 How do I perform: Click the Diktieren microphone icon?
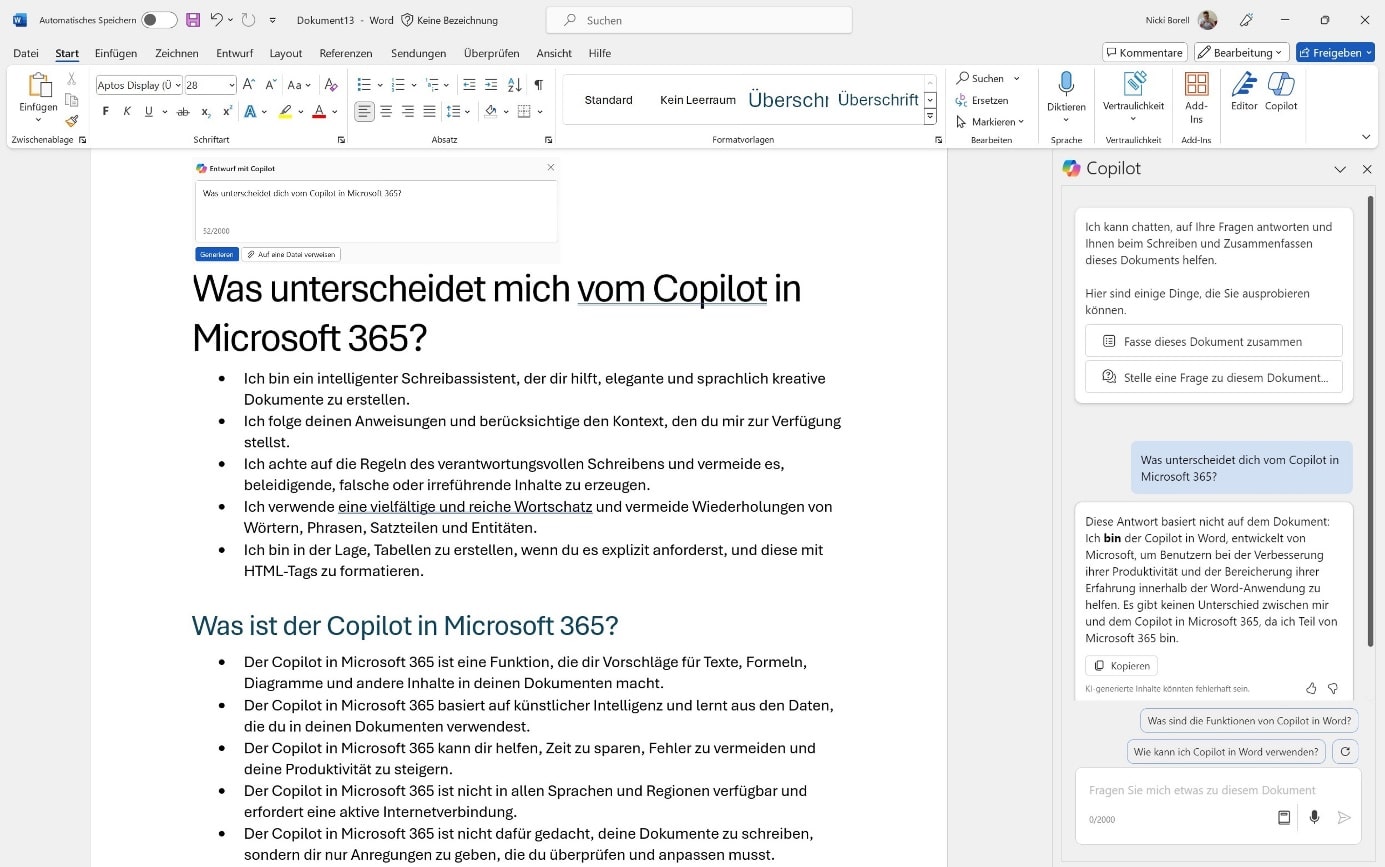1066,84
